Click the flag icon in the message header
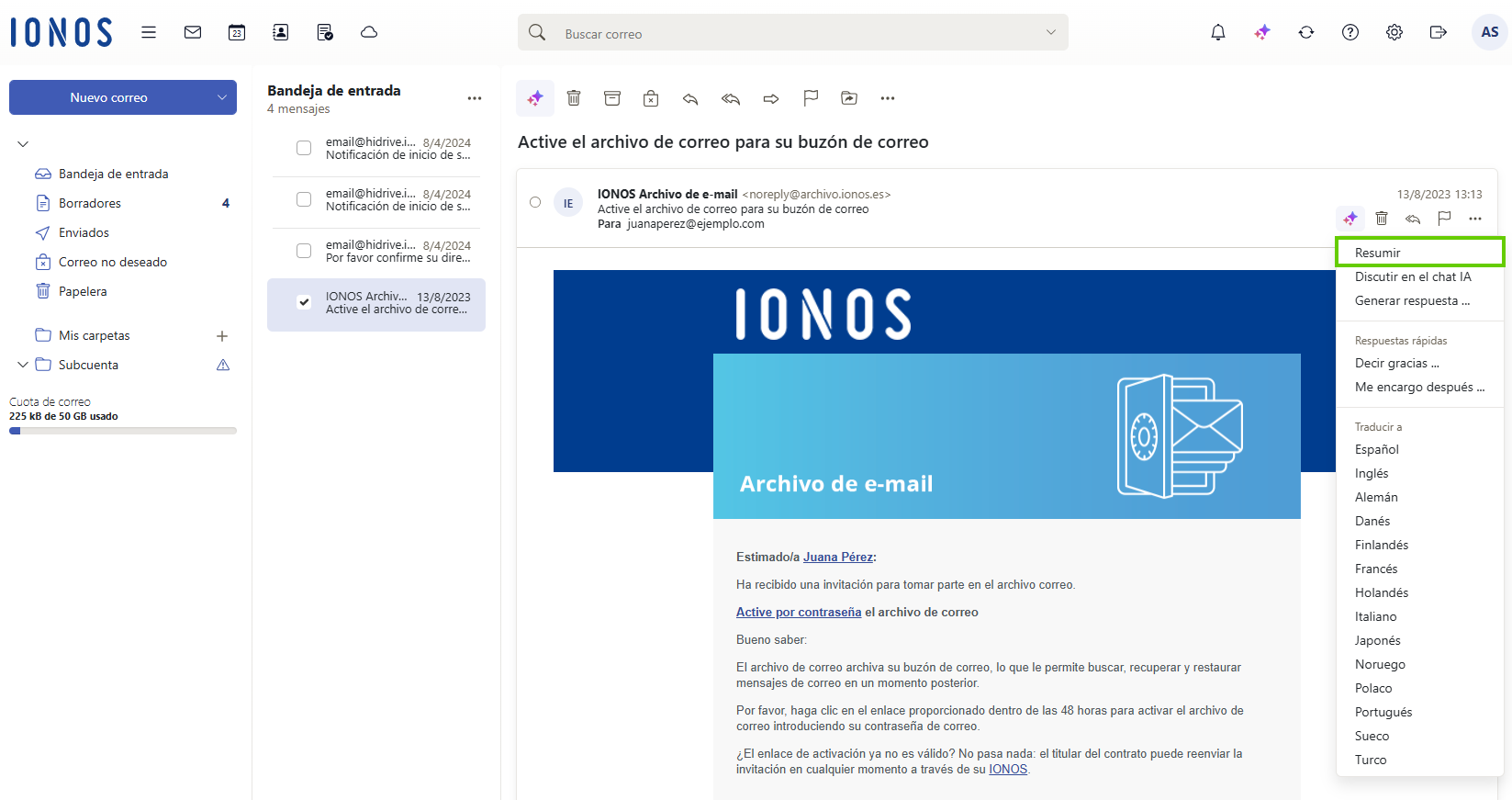1512x800 pixels. click(x=1444, y=219)
